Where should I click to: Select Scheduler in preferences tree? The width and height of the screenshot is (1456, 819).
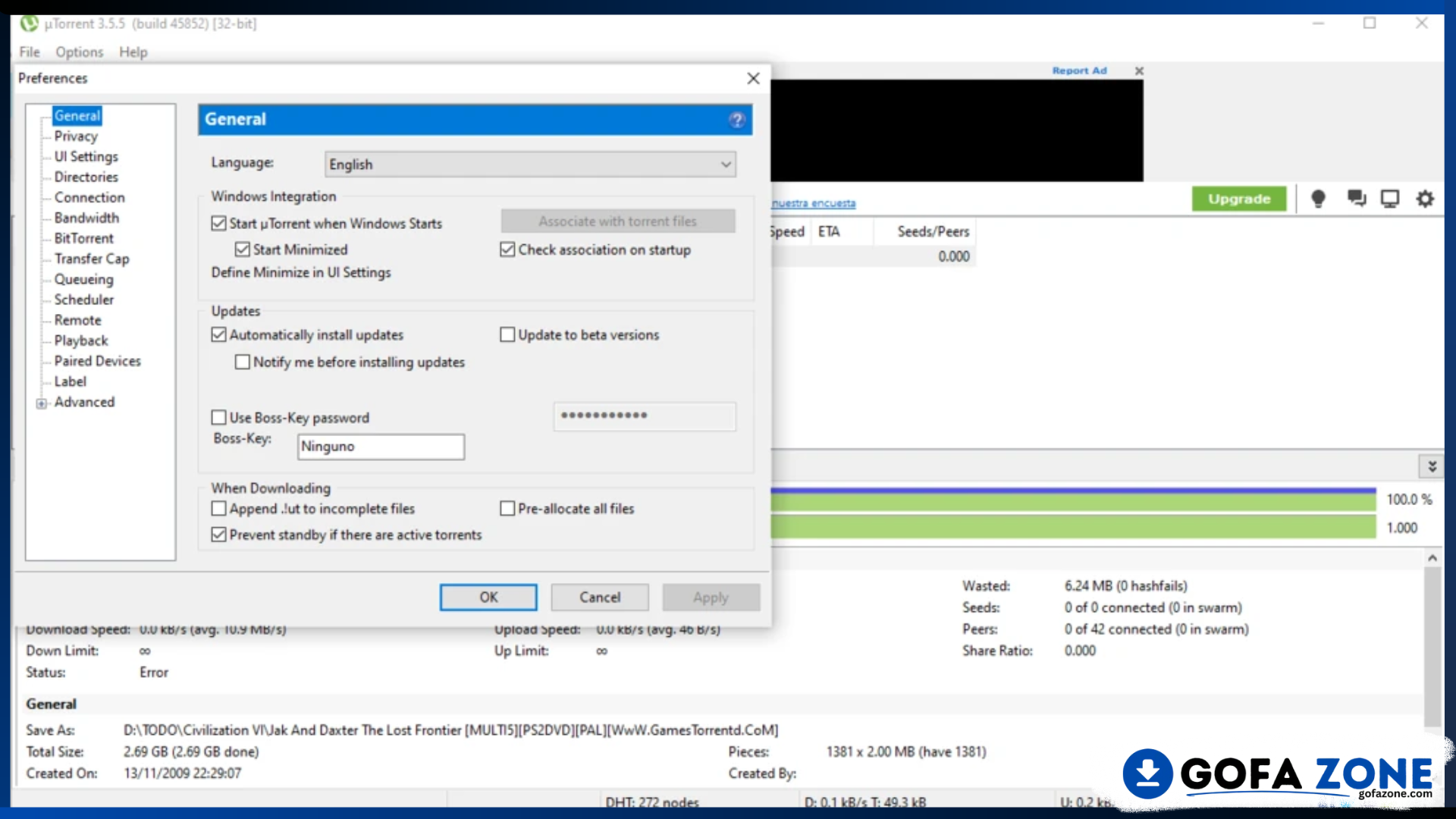(x=83, y=300)
